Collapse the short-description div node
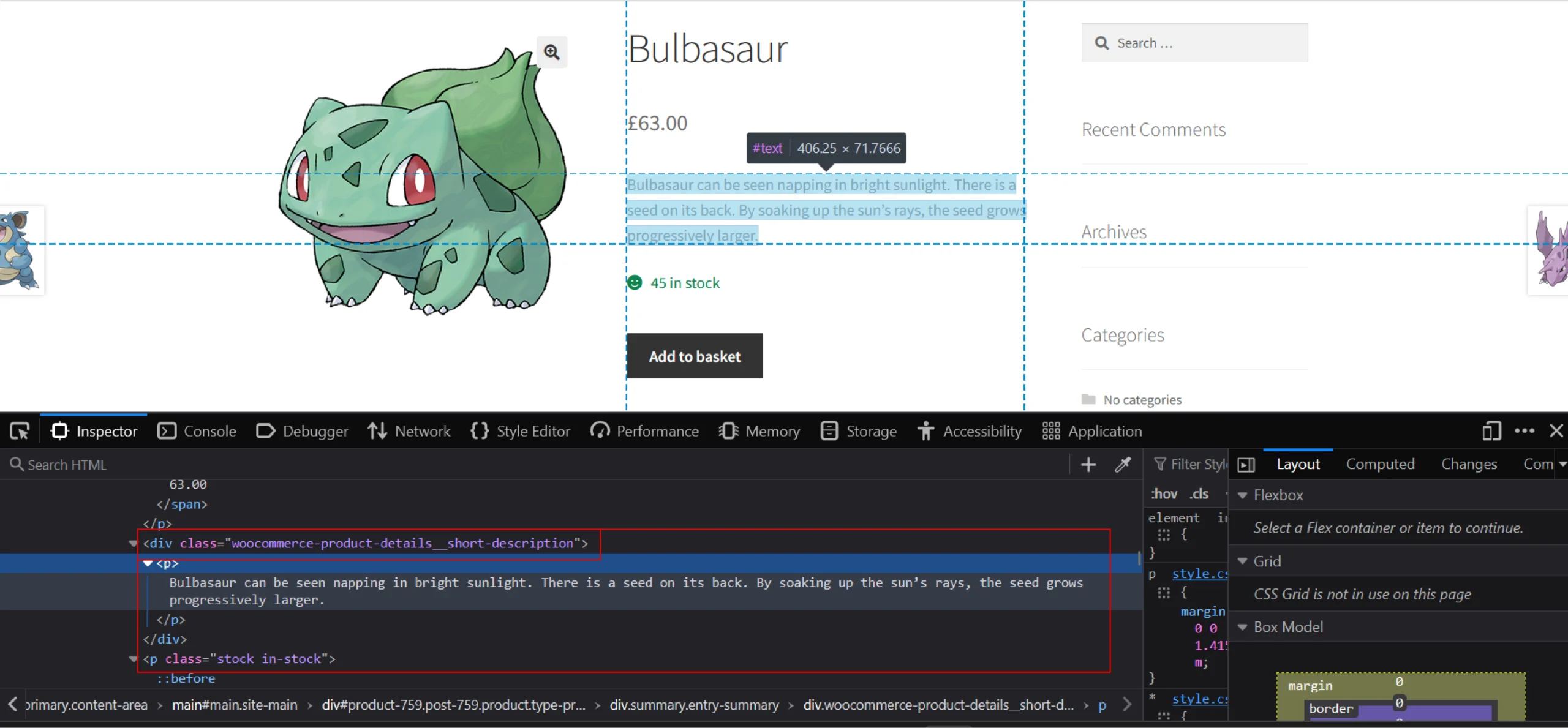Viewport: 1568px width, 728px height. pyautogui.click(x=133, y=544)
